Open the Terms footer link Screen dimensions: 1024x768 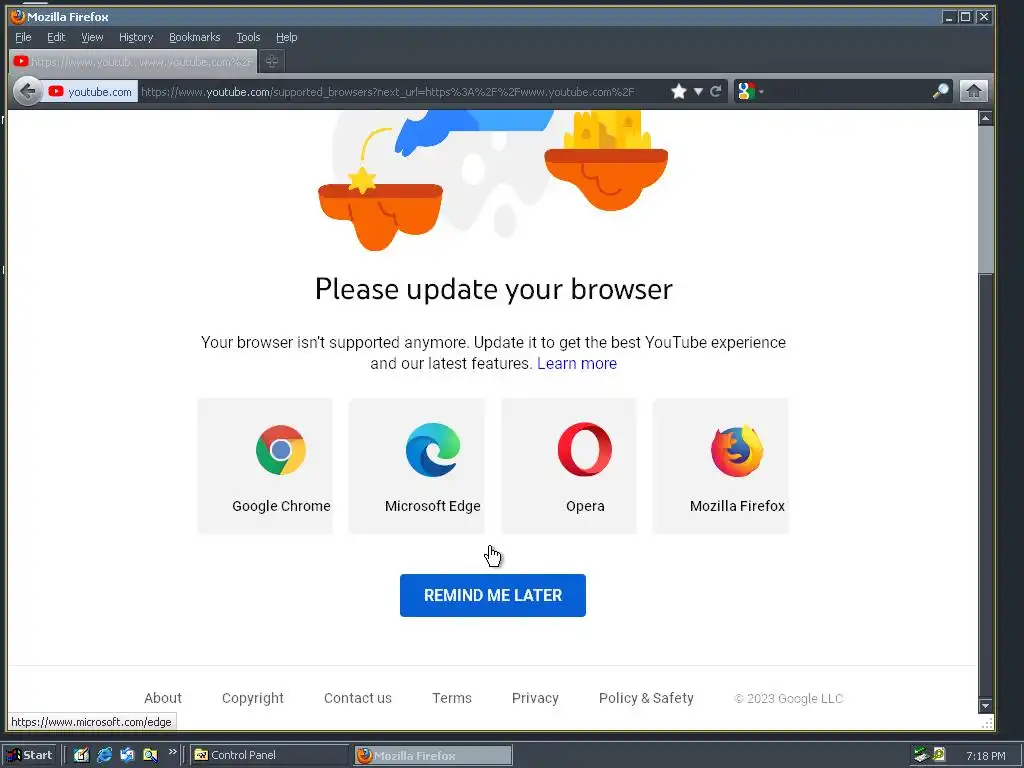coord(452,698)
